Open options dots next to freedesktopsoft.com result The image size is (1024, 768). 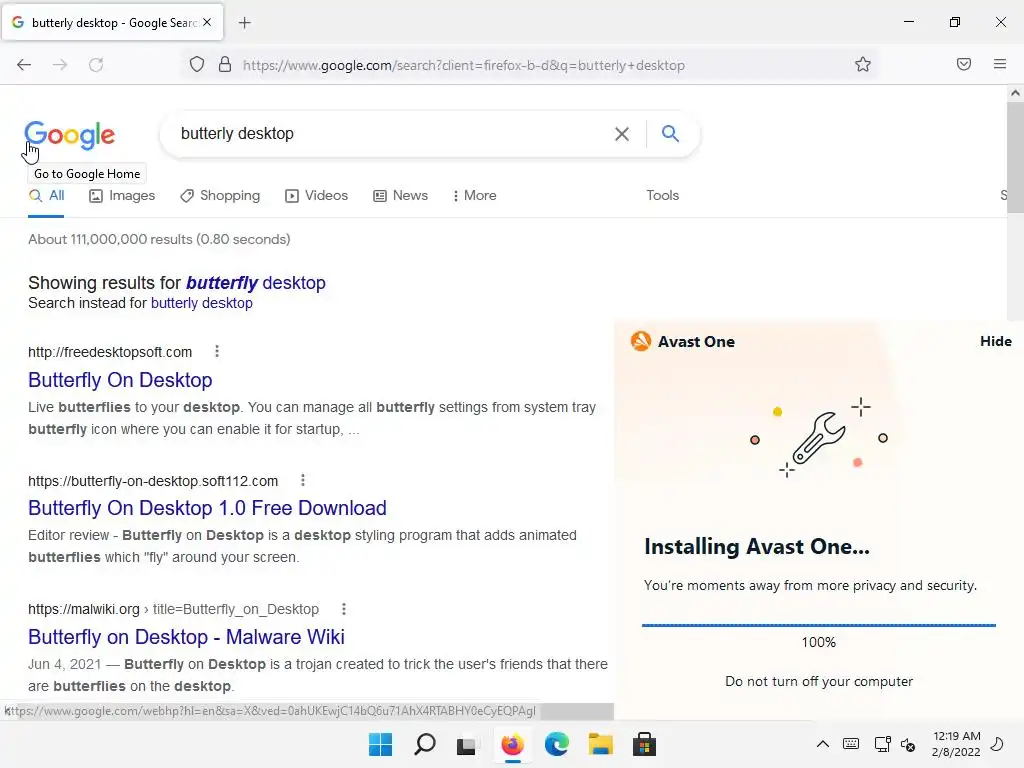point(217,351)
